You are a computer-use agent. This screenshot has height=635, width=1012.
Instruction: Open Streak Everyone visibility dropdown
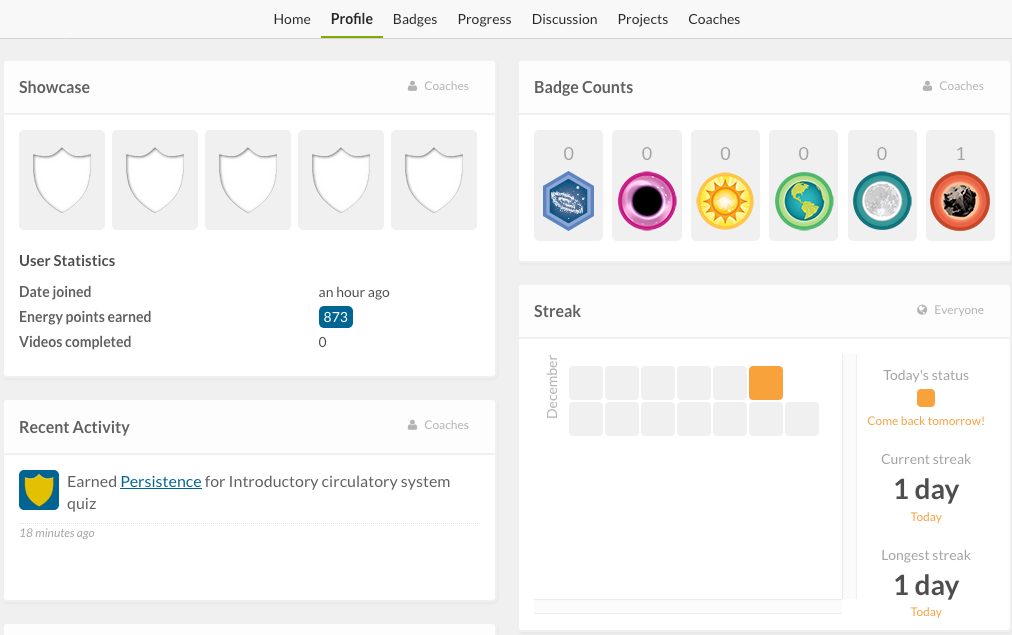(x=950, y=310)
